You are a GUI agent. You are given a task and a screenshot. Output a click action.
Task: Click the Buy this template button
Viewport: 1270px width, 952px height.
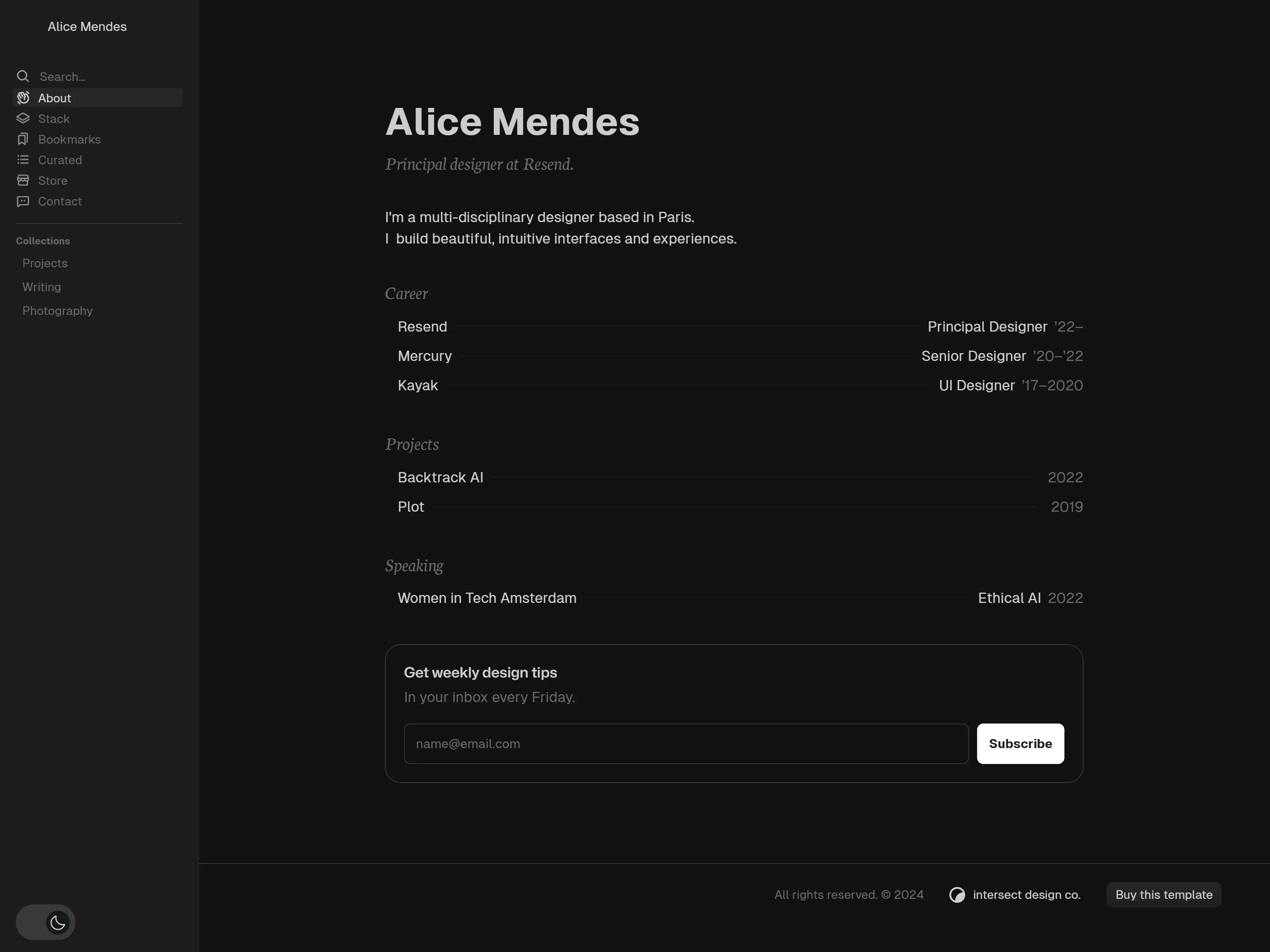[x=1164, y=894]
